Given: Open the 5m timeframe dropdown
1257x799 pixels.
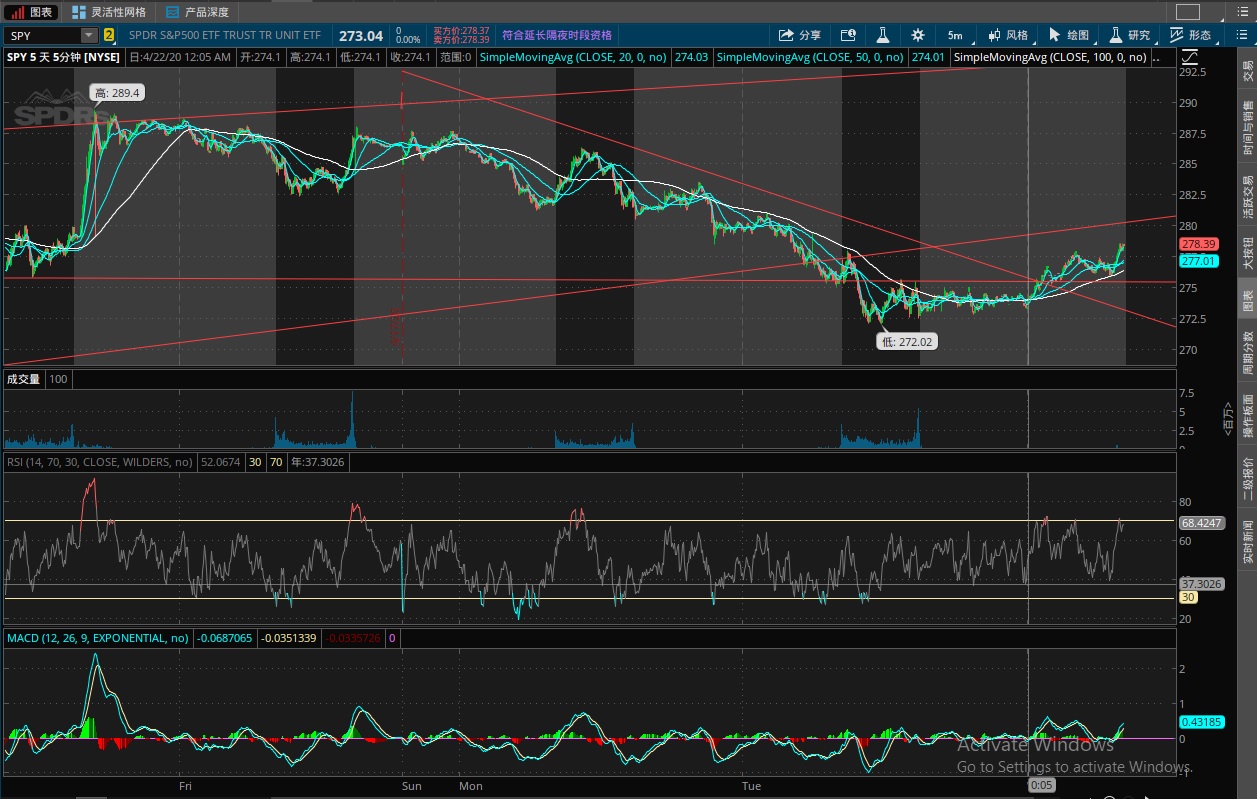Looking at the screenshot, I should (x=955, y=35).
